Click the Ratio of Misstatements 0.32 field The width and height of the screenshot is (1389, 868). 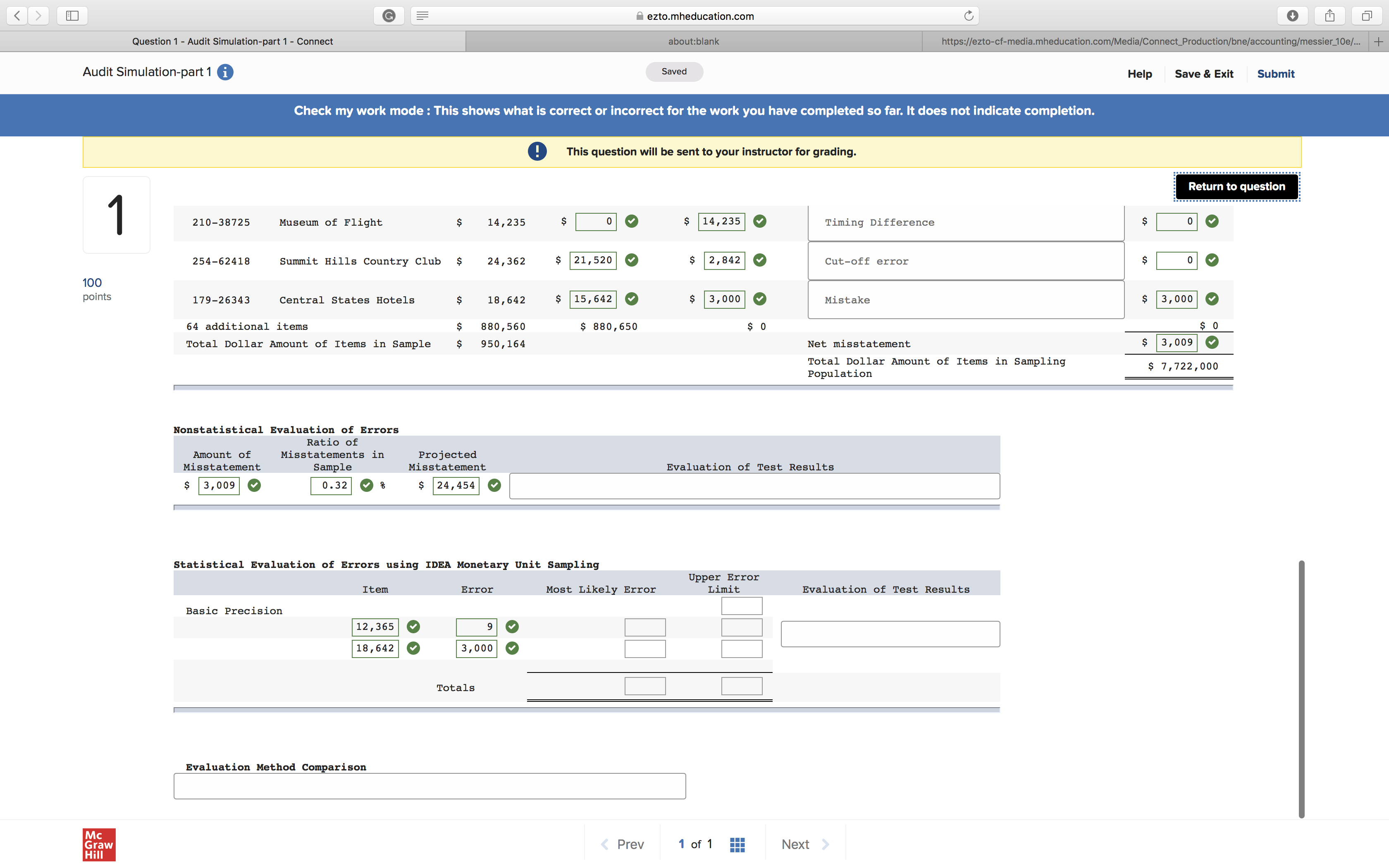click(331, 486)
